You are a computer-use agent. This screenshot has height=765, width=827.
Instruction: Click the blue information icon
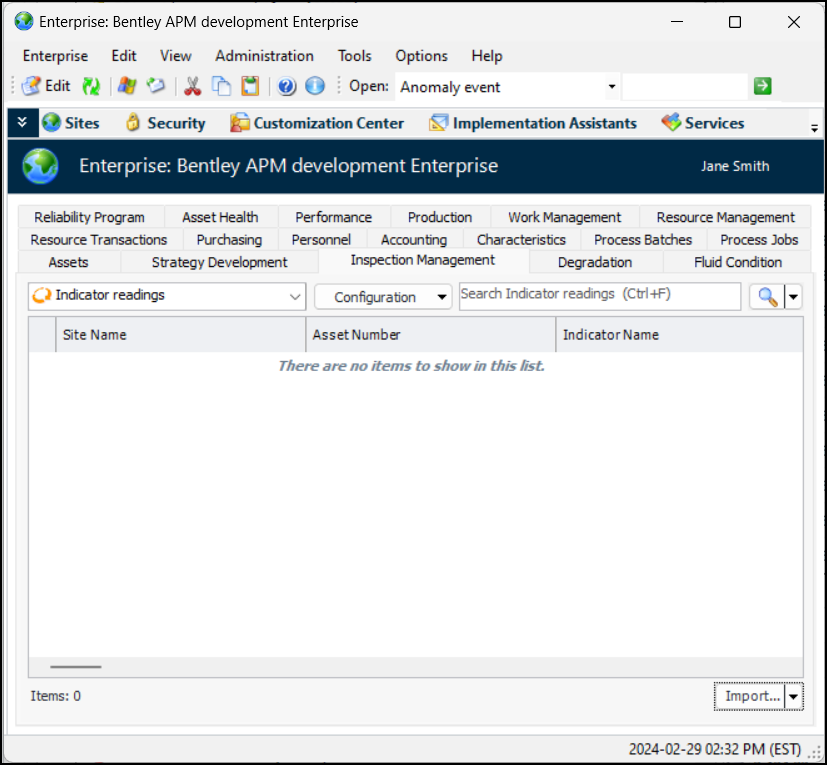click(x=315, y=86)
